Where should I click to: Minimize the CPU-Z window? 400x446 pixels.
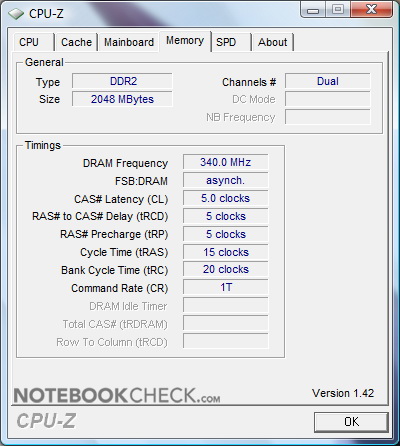[x=313, y=10]
